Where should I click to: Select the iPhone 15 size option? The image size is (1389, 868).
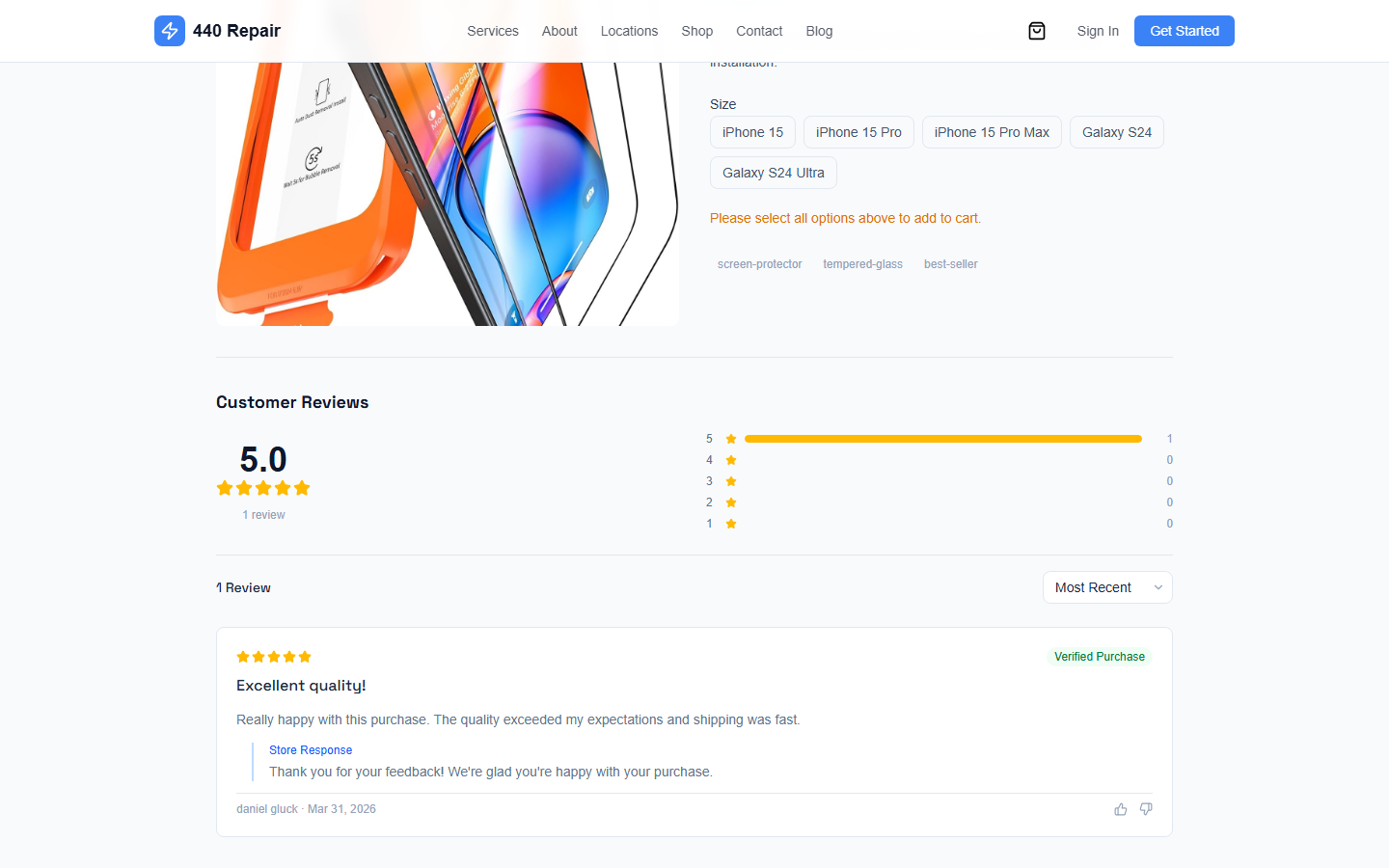752,132
